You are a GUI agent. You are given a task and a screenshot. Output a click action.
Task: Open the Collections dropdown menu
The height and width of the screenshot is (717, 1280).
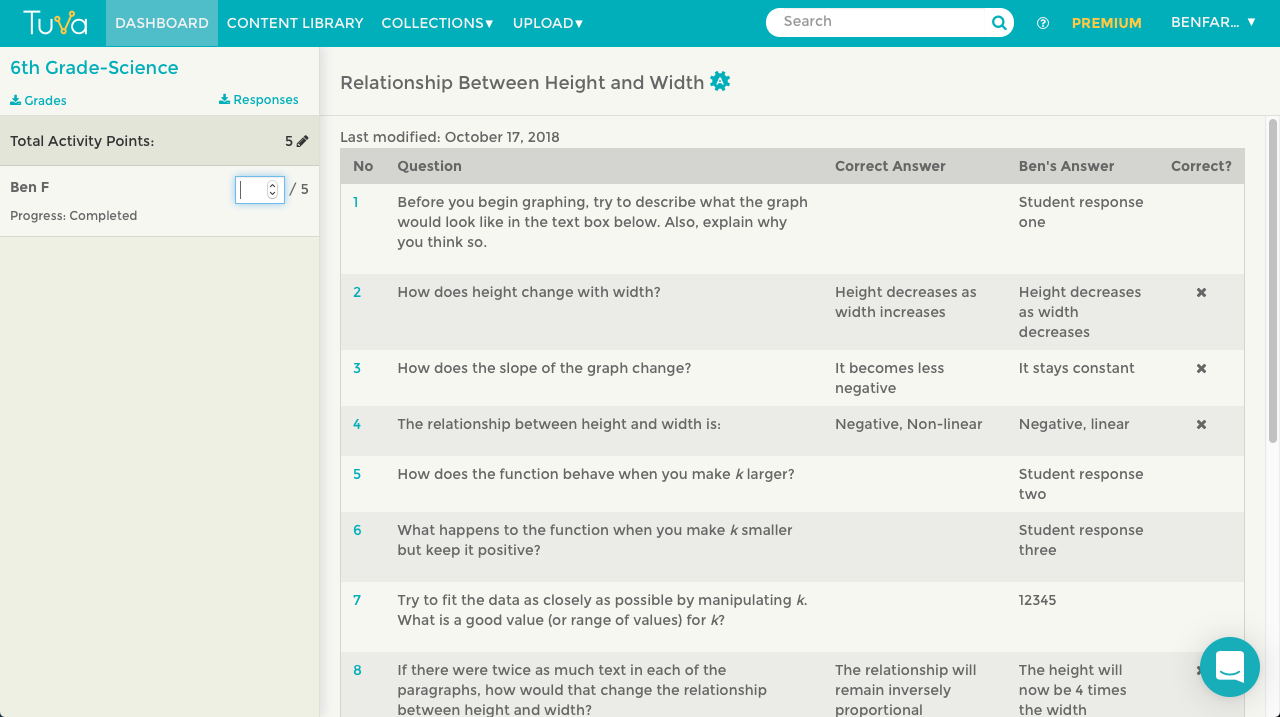click(437, 23)
